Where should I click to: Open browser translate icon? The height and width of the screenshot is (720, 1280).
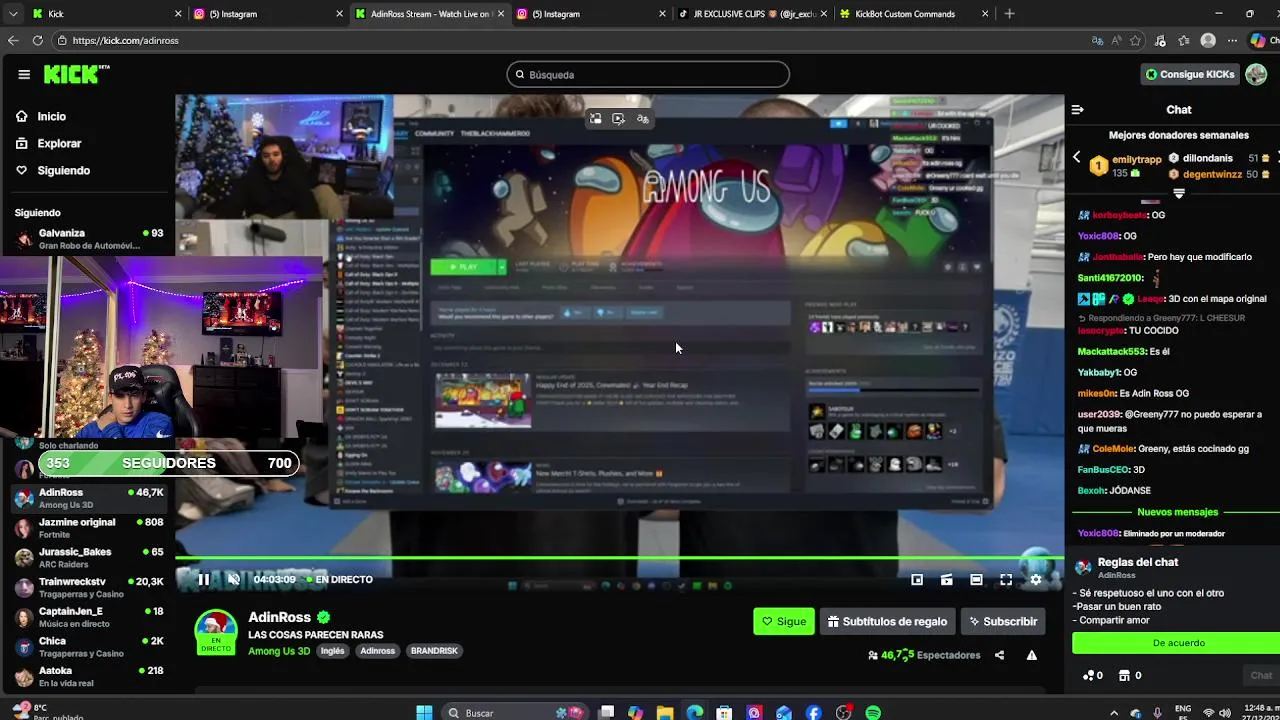click(1098, 41)
